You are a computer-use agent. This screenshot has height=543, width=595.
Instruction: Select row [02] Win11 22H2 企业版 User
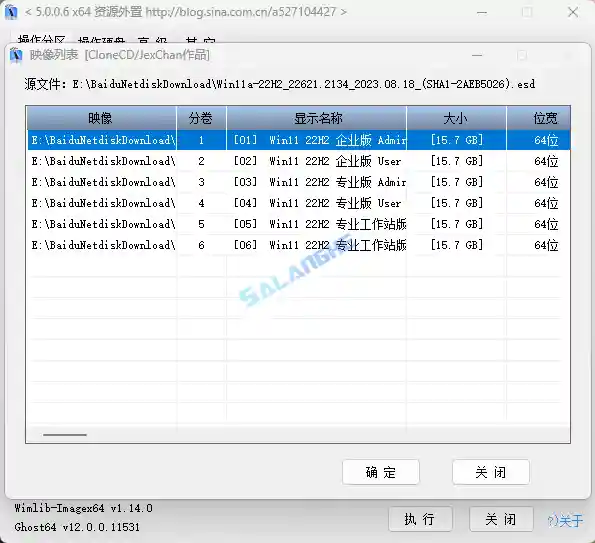pos(299,161)
